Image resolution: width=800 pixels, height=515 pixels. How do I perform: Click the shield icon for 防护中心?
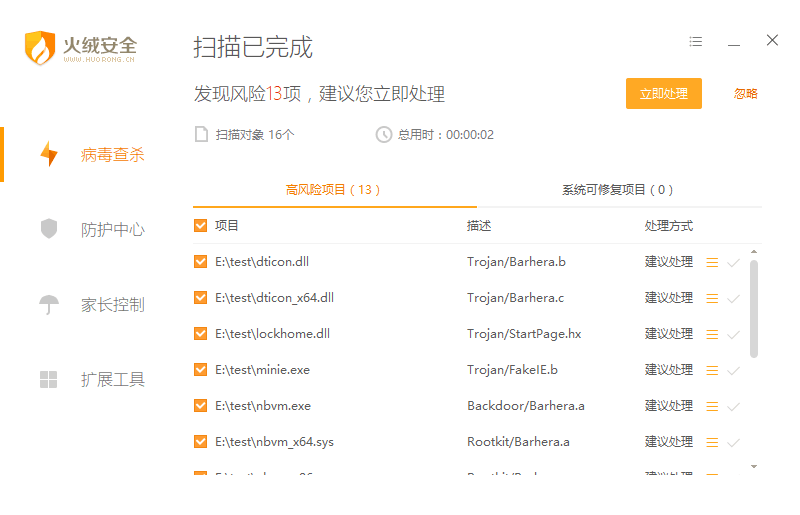[x=49, y=229]
